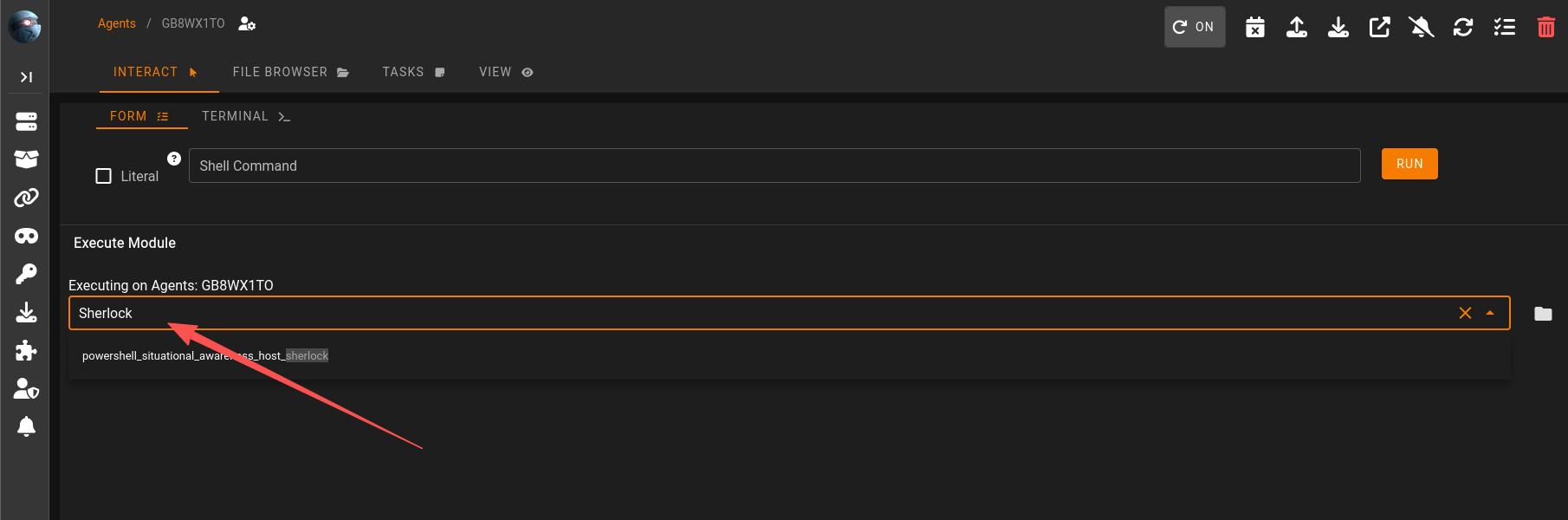Image resolution: width=1568 pixels, height=520 pixels.
Task: Open the Listeners page in sidebar
Action: 26,121
